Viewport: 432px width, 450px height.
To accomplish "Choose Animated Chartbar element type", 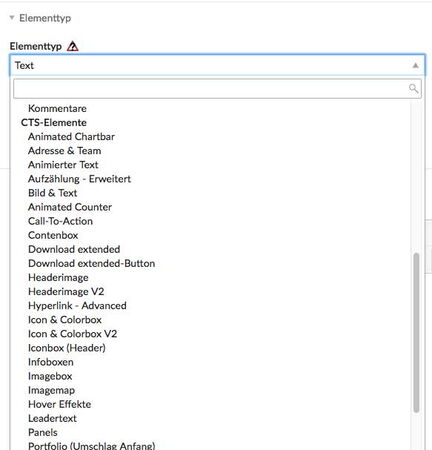I will [x=71, y=137].
